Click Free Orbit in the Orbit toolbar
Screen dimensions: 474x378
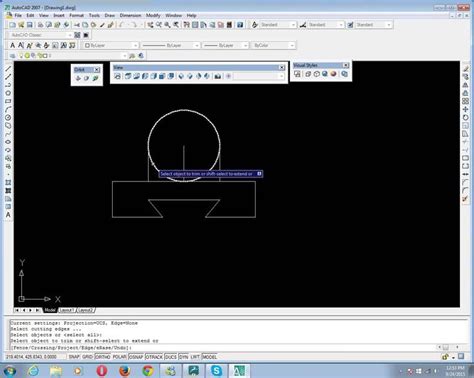click(87, 78)
